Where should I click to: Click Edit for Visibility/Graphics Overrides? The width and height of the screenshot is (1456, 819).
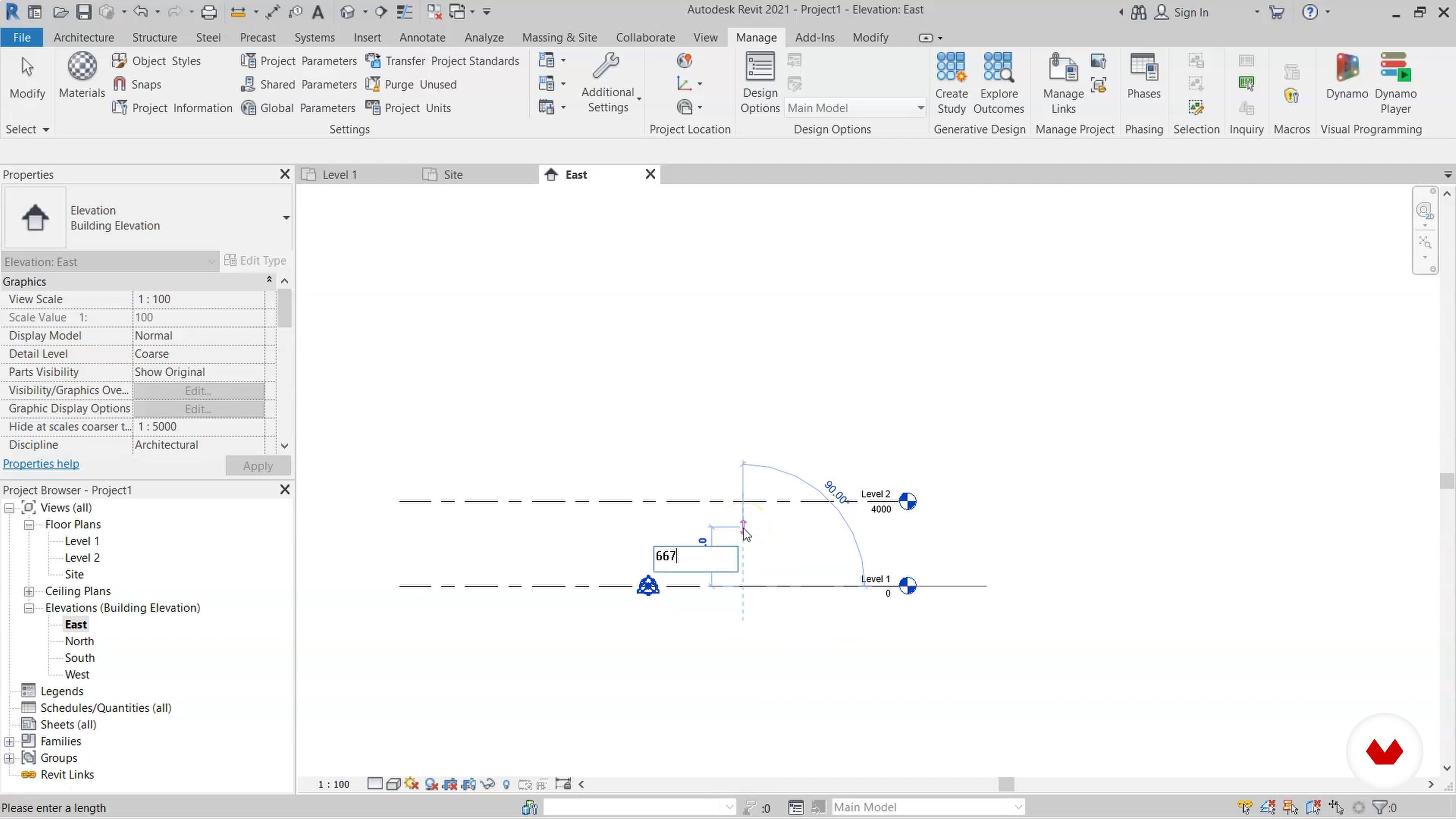pos(198,391)
